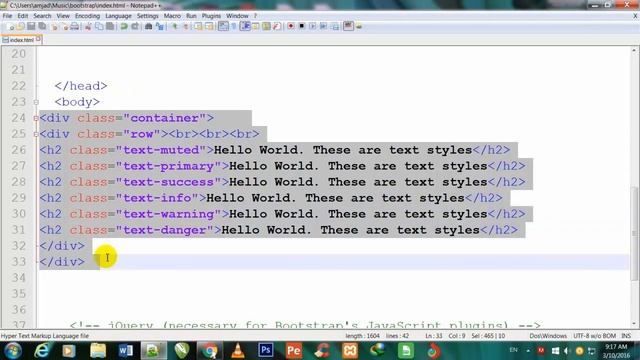Click the Copy toolbar icon
Screen dimensions: 640x360
pyautogui.click(x=99, y=27)
